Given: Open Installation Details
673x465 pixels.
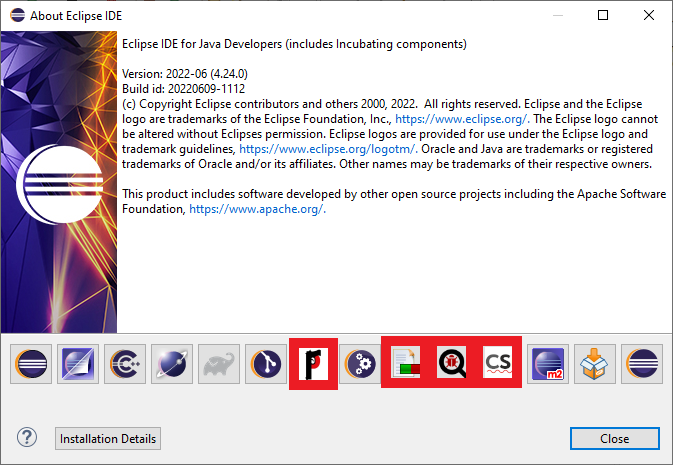Looking at the screenshot, I should pos(108,438).
